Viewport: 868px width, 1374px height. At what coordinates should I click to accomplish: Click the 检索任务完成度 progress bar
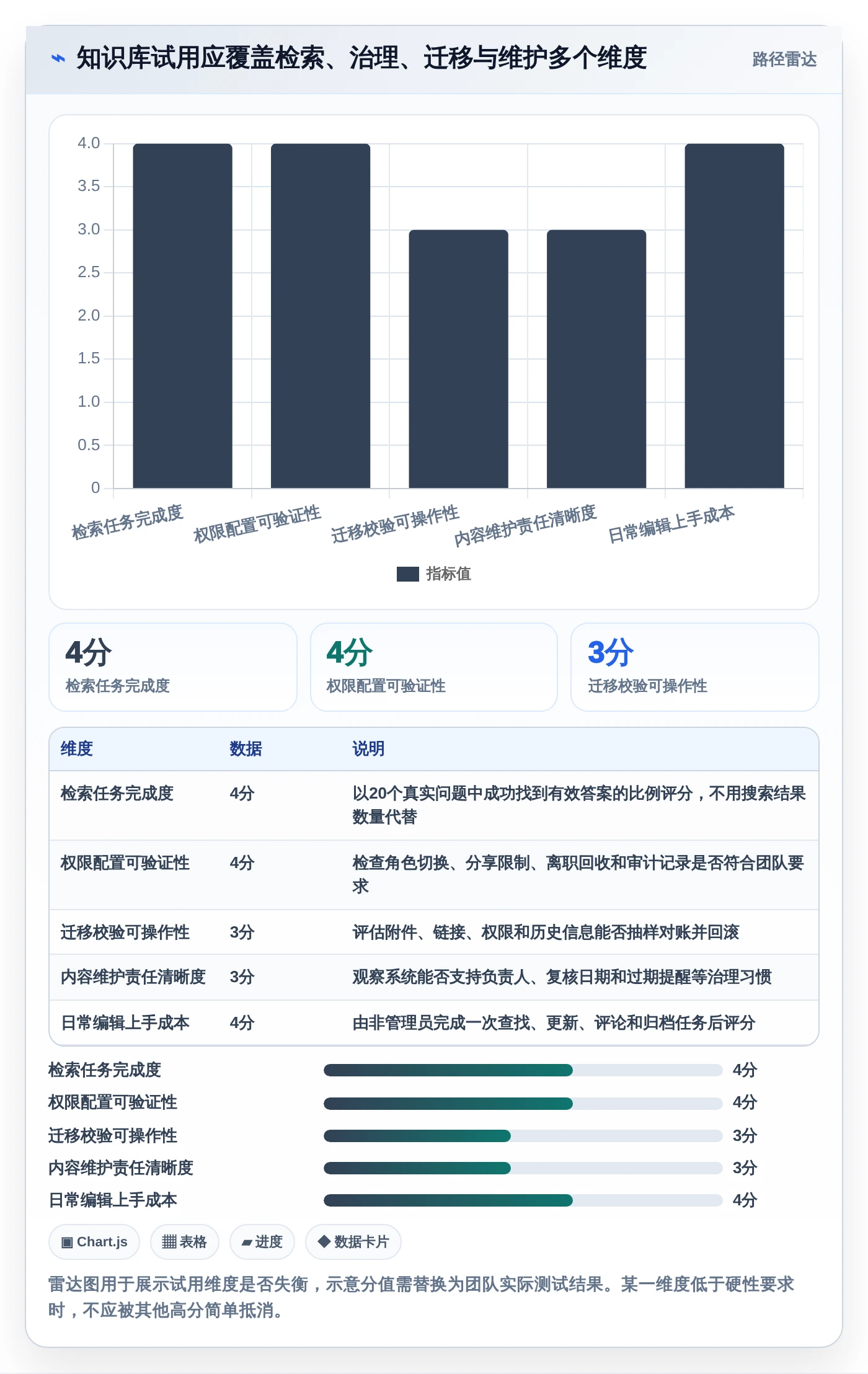[523, 1070]
